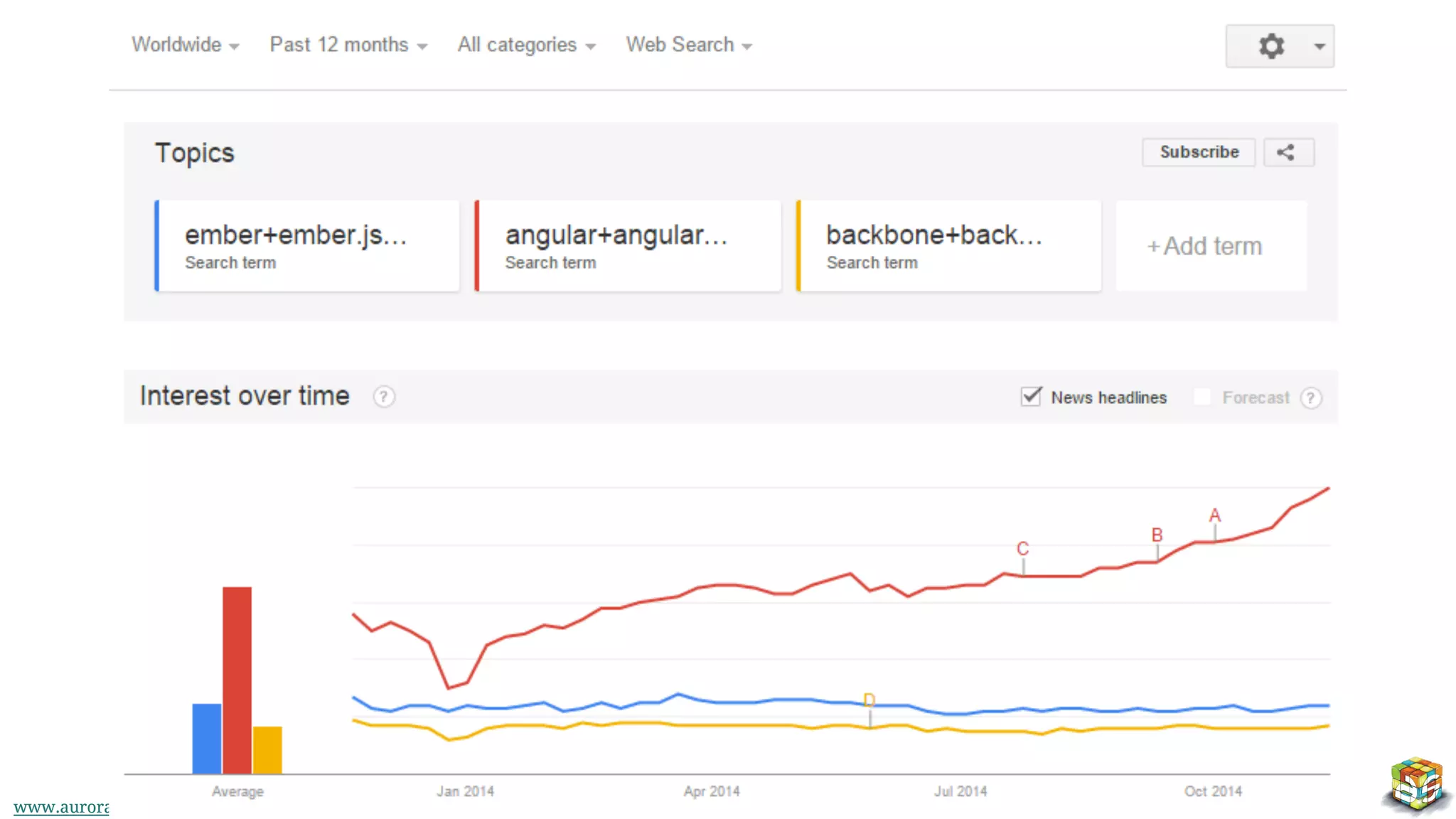1456x819 pixels.
Task: Click the Subscribe button
Action: [1199, 152]
